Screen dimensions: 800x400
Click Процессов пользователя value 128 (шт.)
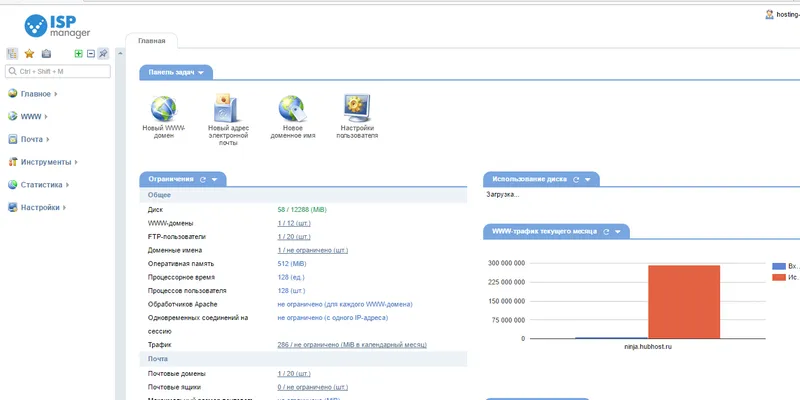[x=291, y=291]
